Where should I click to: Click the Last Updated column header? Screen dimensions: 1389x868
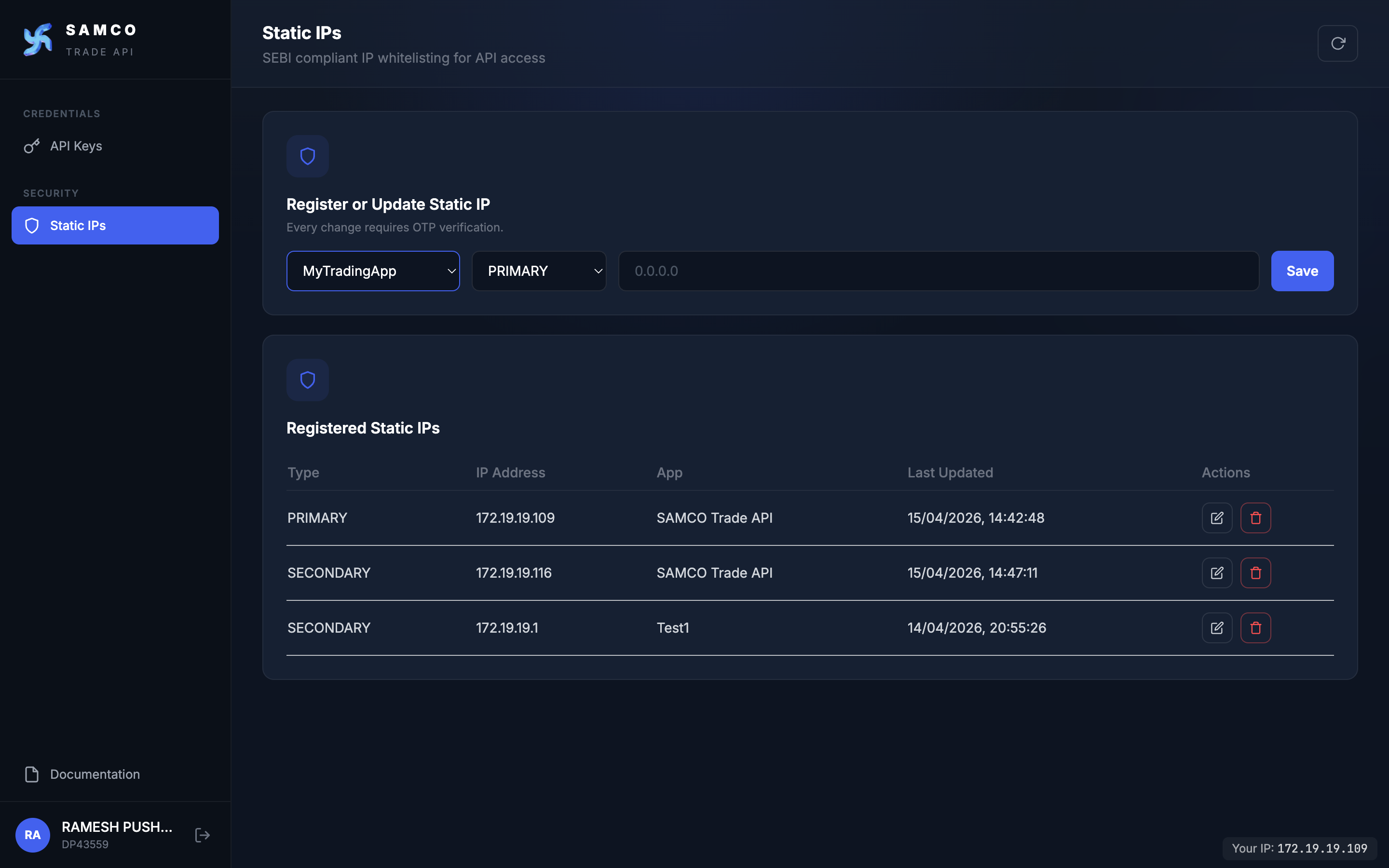[950, 473]
